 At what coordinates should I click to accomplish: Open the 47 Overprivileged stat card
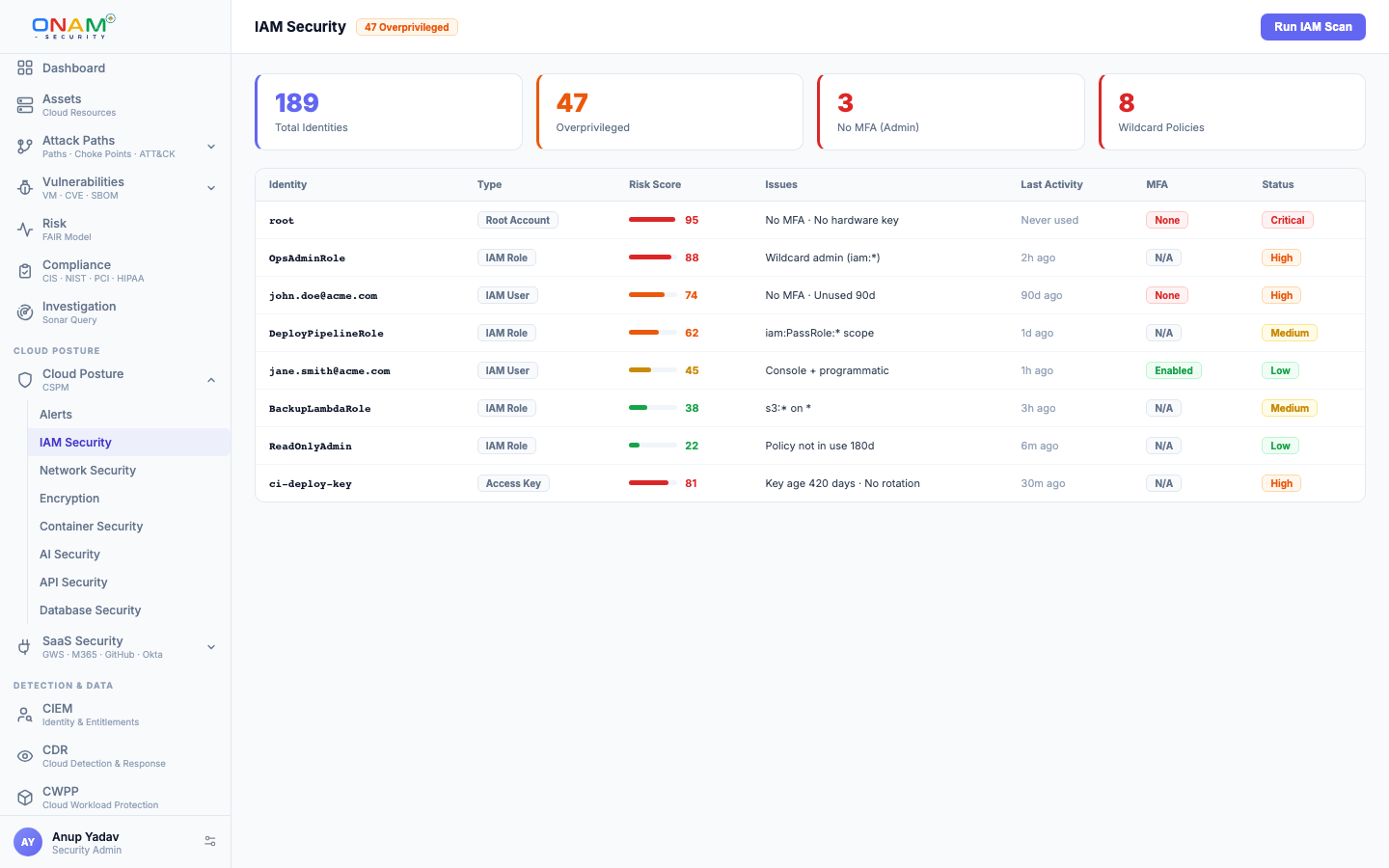(x=669, y=112)
